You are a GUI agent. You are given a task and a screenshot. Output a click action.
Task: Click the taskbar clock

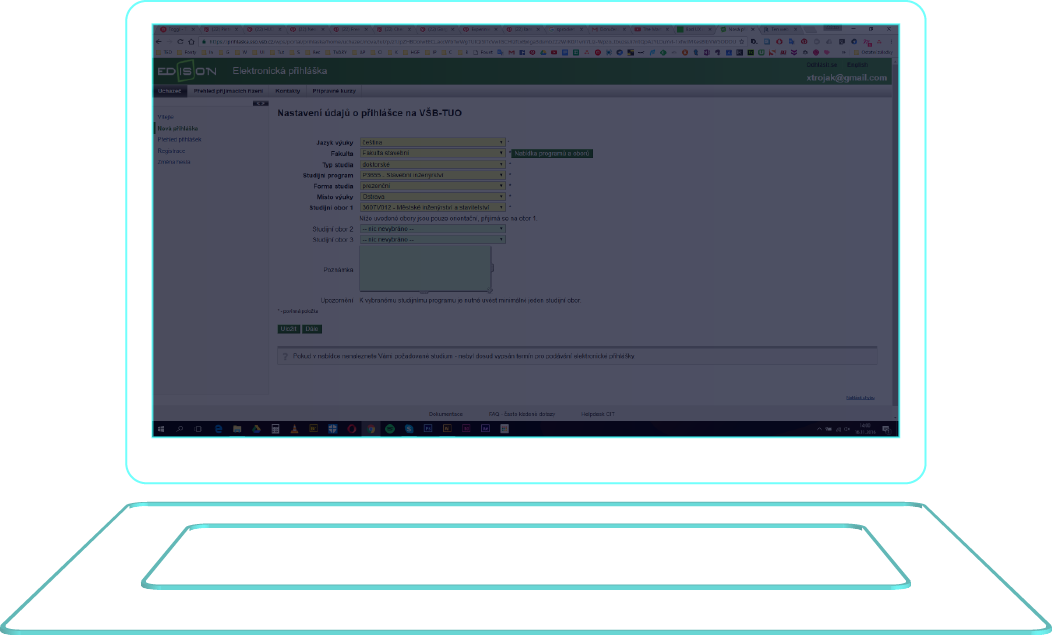pyautogui.click(x=865, y=429)
